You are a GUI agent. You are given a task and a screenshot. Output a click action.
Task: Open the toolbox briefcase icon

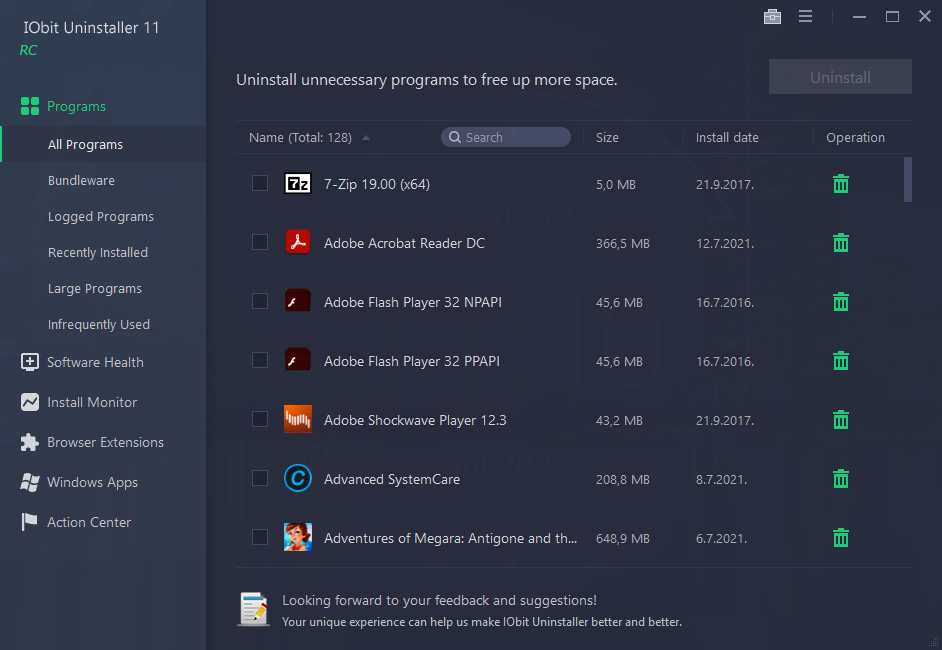pyautogui.click(x=772, y=17)
